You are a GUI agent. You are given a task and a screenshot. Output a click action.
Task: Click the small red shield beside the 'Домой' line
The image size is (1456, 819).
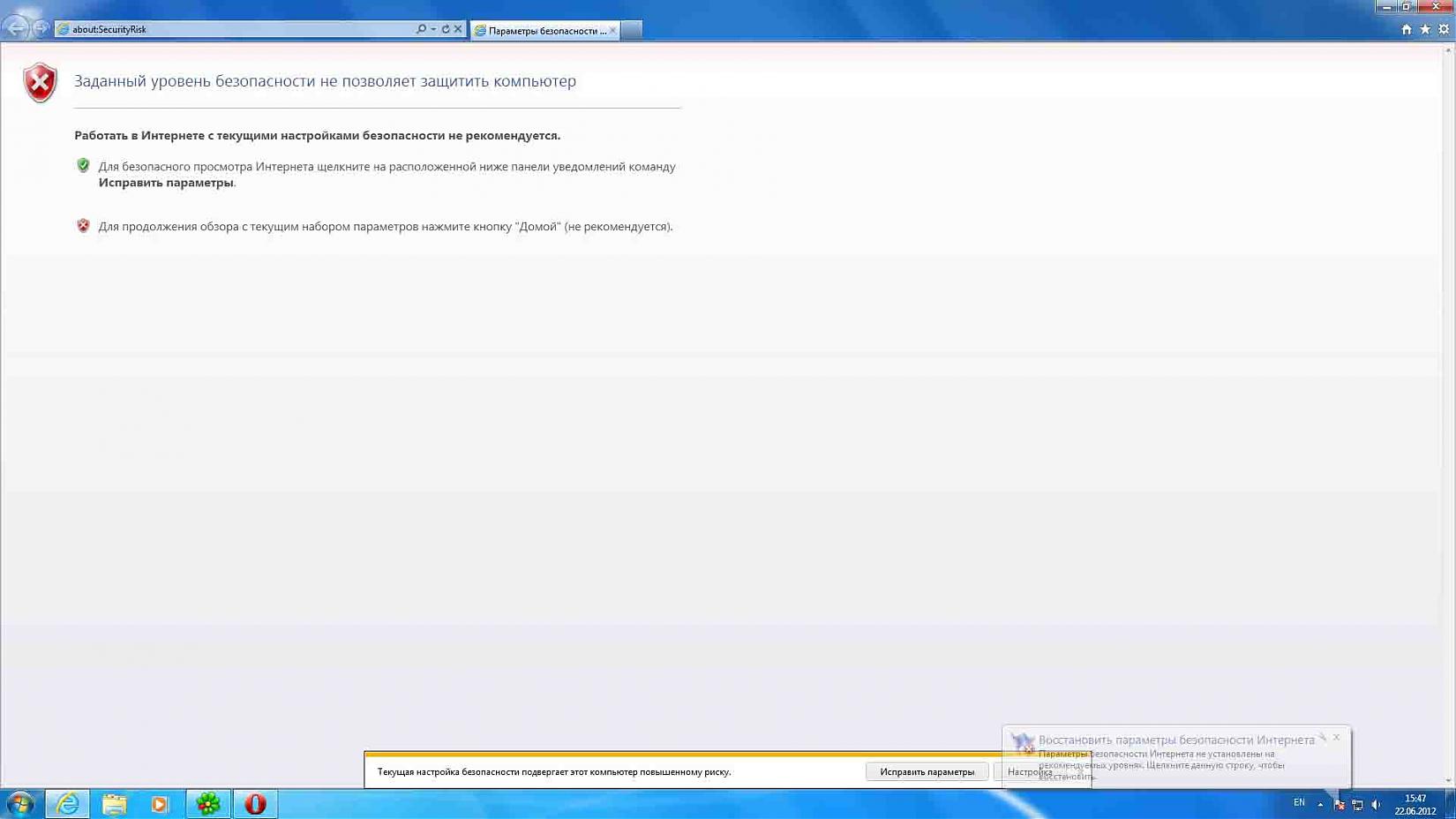[83, 225]
